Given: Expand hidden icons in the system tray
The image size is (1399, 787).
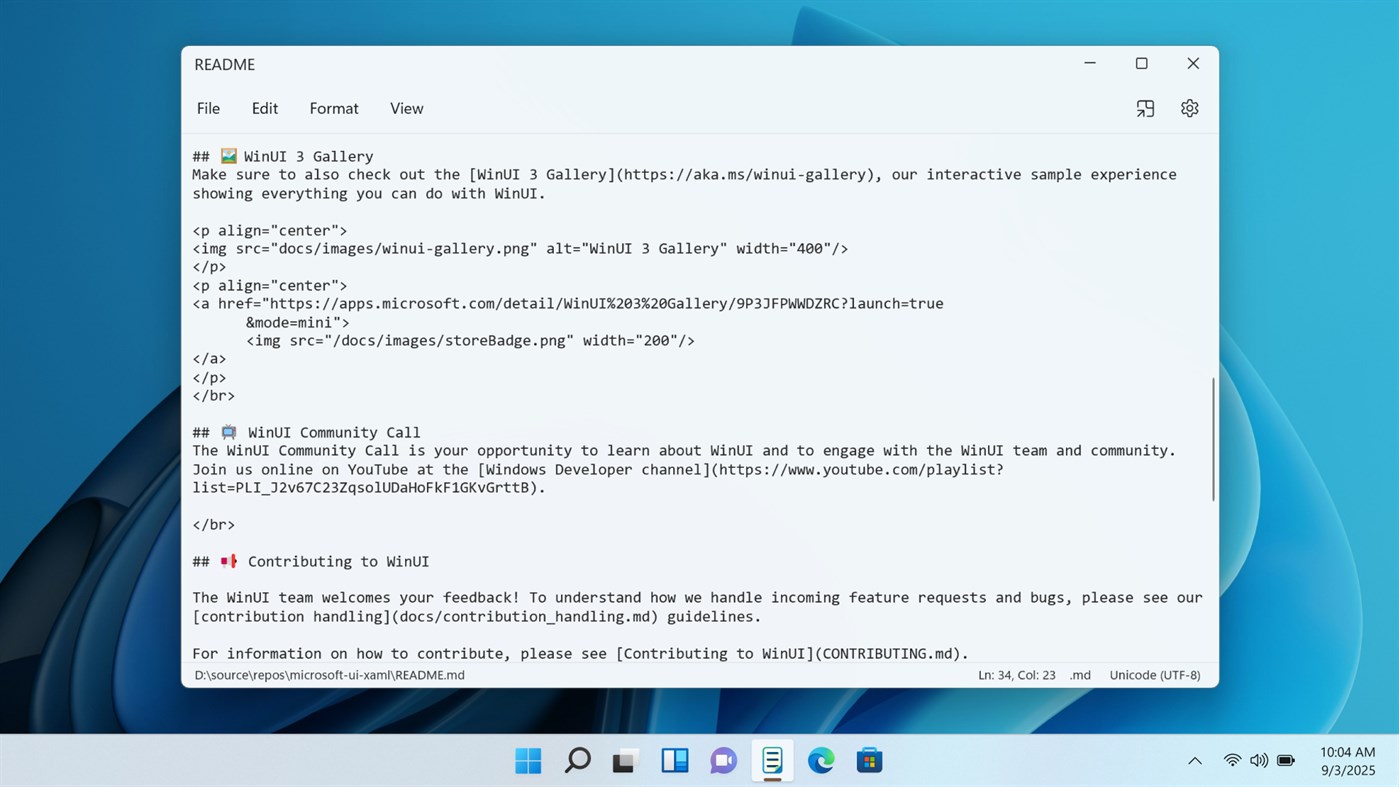Looking at the screenshot, I should pos(1194,760).
